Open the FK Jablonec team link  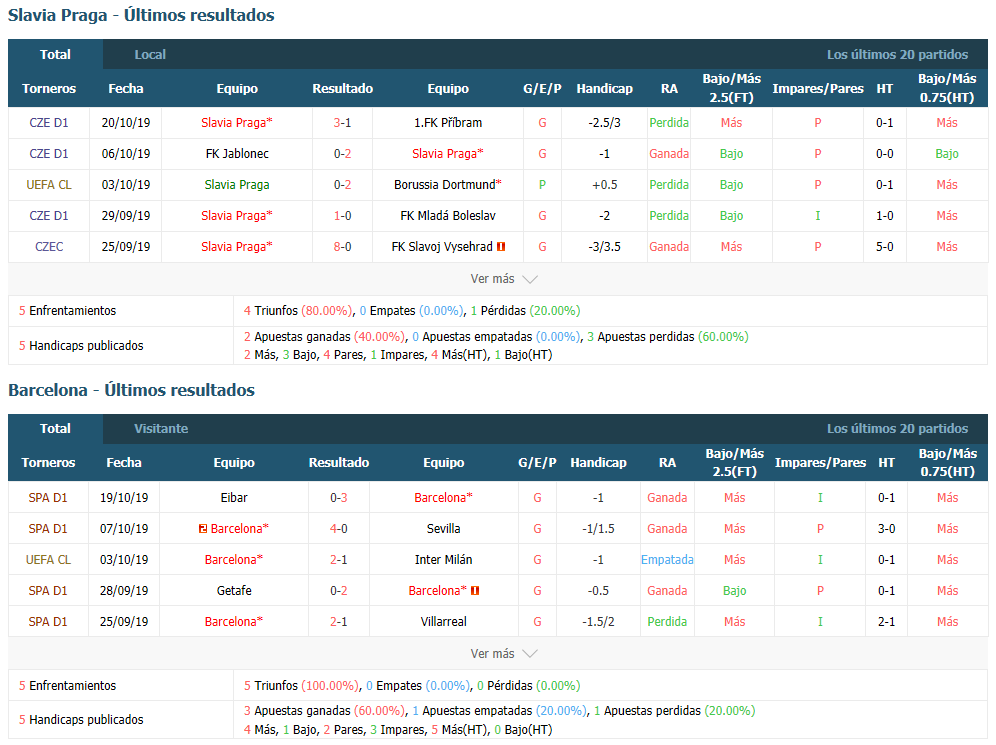coord(237,154)
